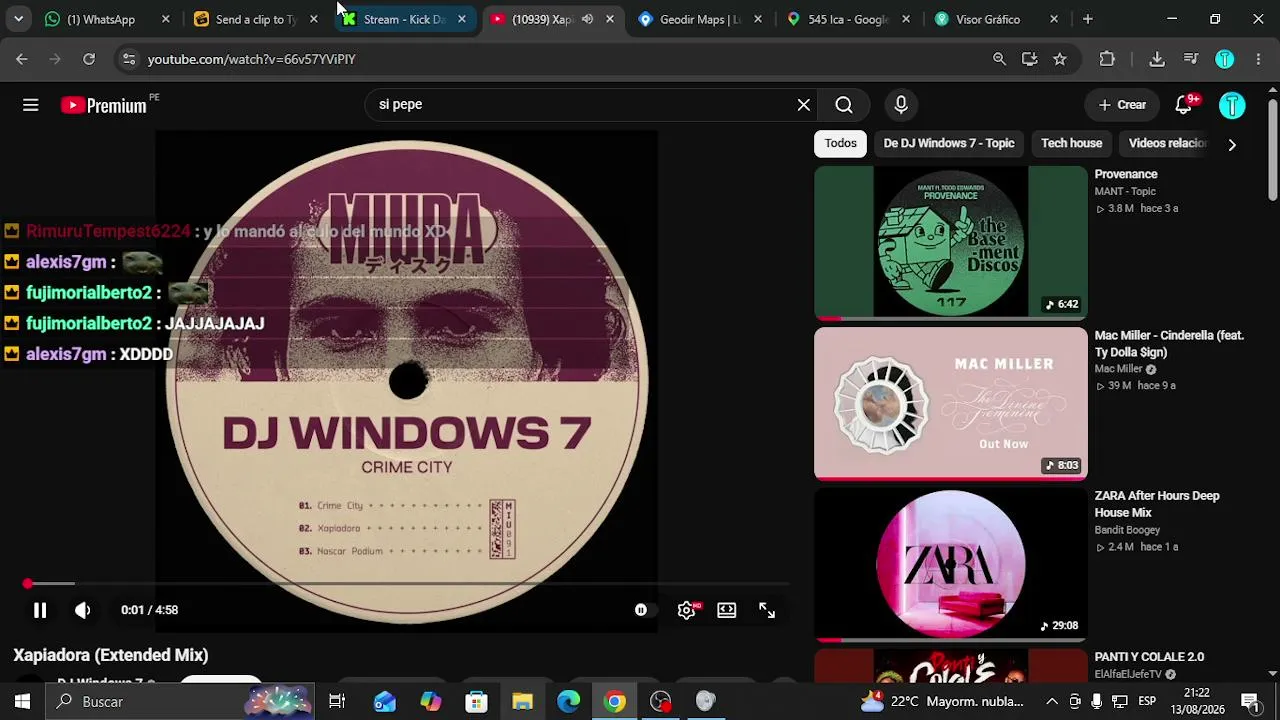The height and width of the screenshot is (720, 1280).
Task: Pause the video playback
Action: (x=40, y=610)
